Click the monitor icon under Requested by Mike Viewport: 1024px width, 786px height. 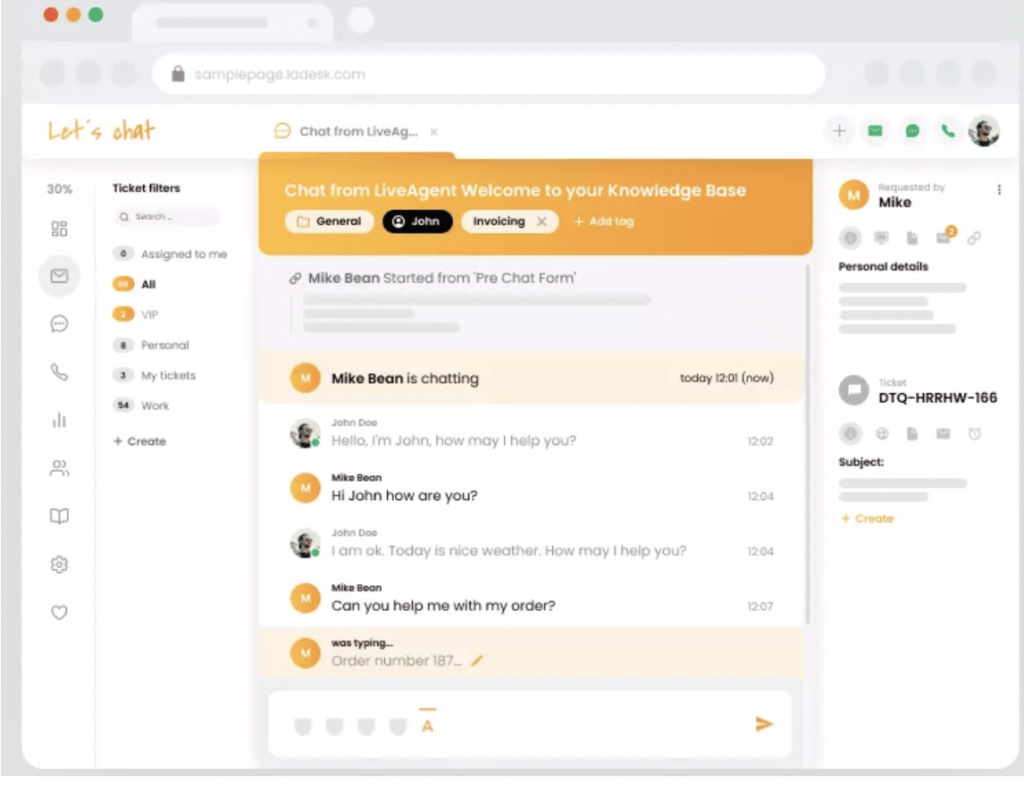[881, 238]
